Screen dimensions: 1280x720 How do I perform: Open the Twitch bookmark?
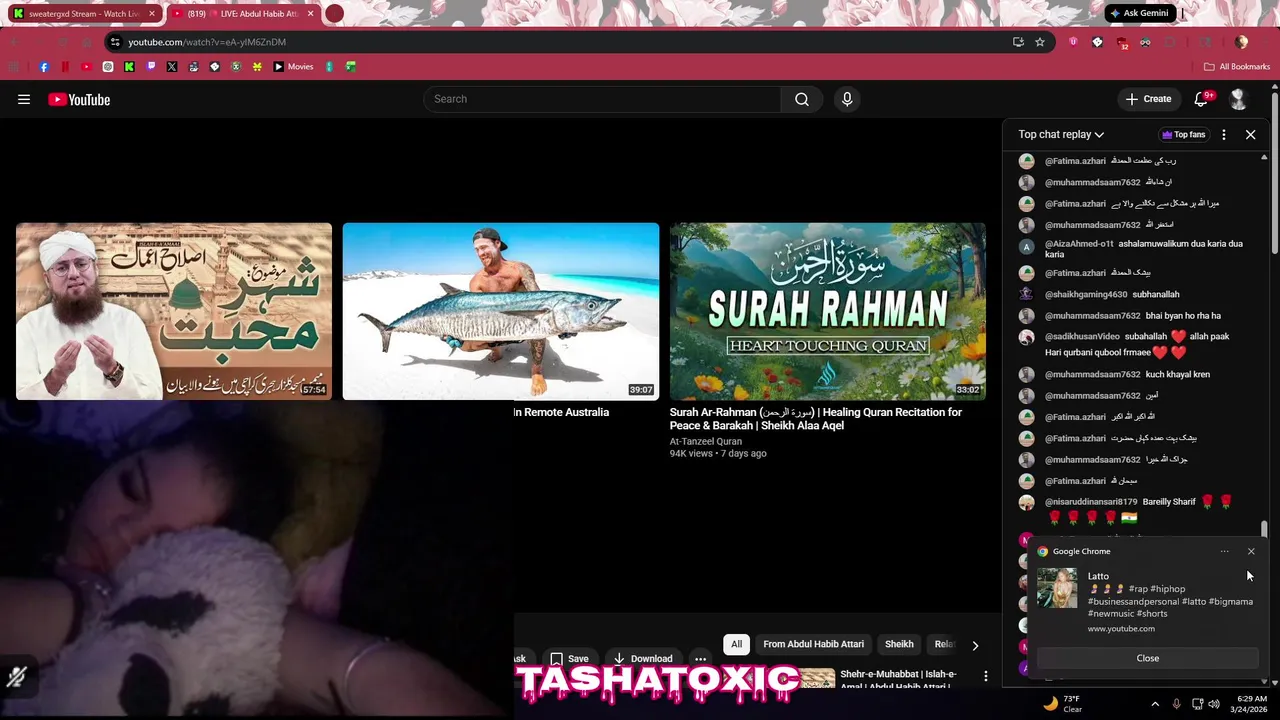click(151, 67)
